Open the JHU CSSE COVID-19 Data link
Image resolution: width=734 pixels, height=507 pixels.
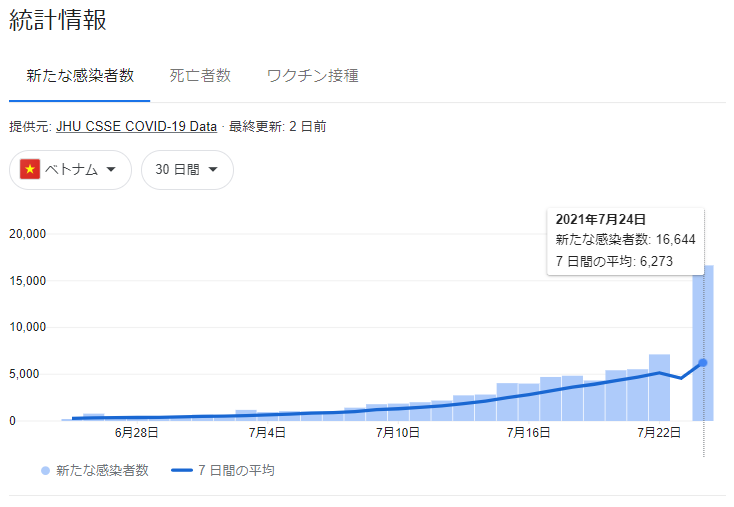(x=136, y=126)
